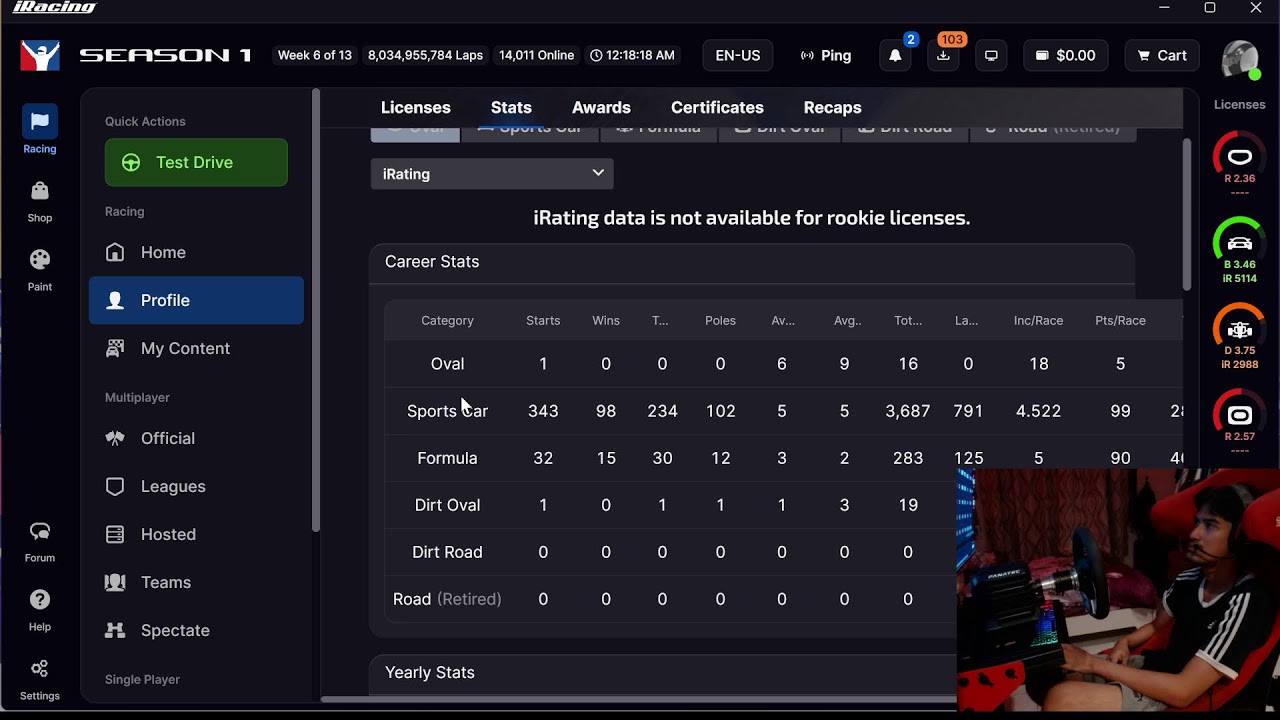Open Leagues in sidebar

[196, 486]
